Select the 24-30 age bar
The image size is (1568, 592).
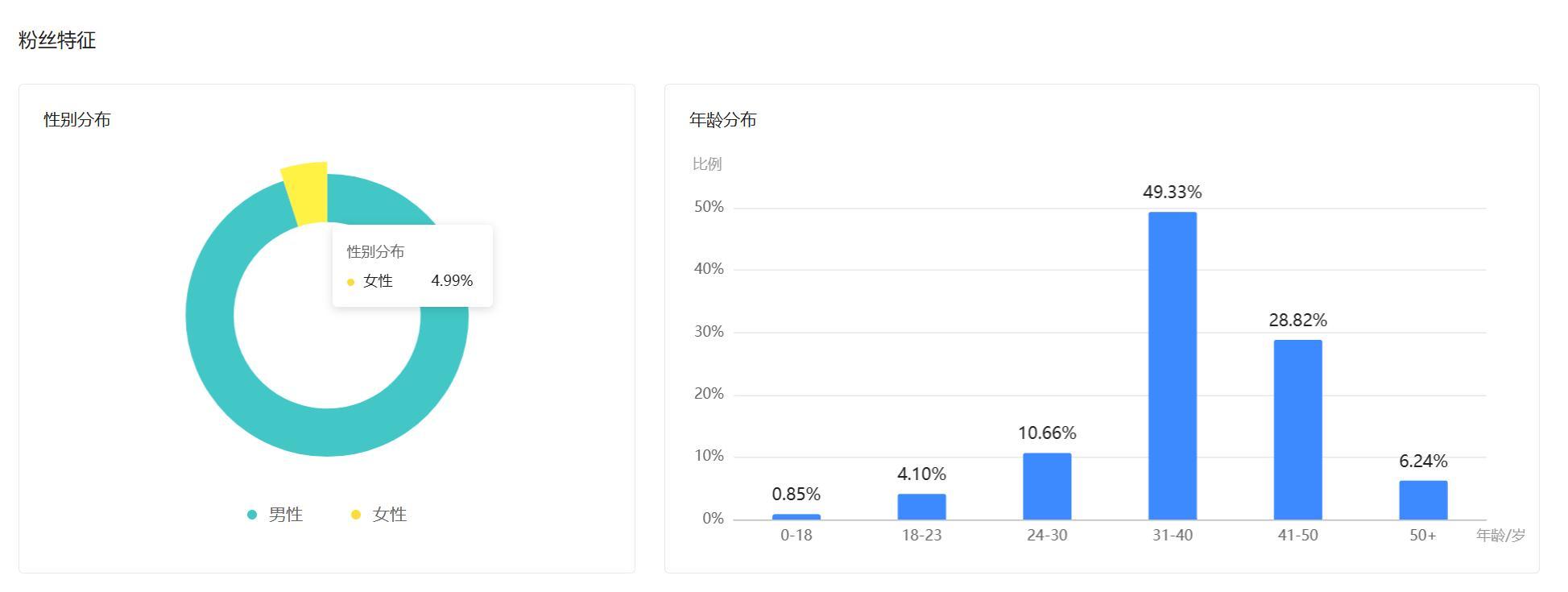pos(1047,486)
